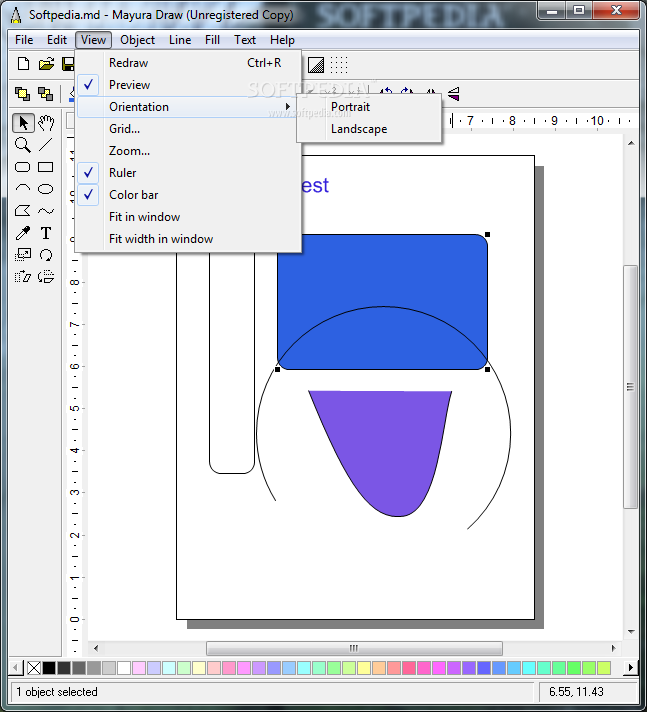Click the tall narrow rounded rectangle outline
Screen dimensions: 647x712
(232, 363)
